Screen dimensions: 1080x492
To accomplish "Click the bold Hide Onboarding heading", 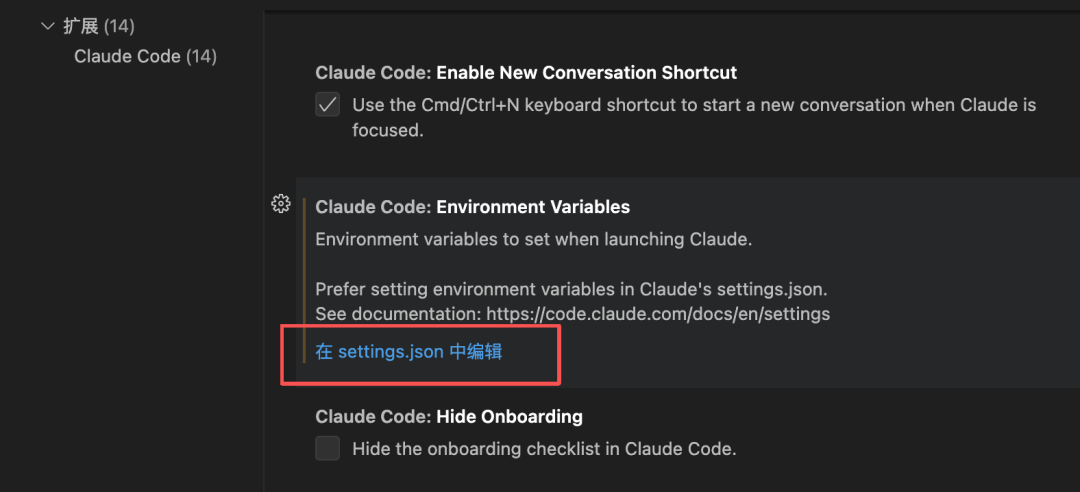I will pyautogui.click(x=510, y=416).
